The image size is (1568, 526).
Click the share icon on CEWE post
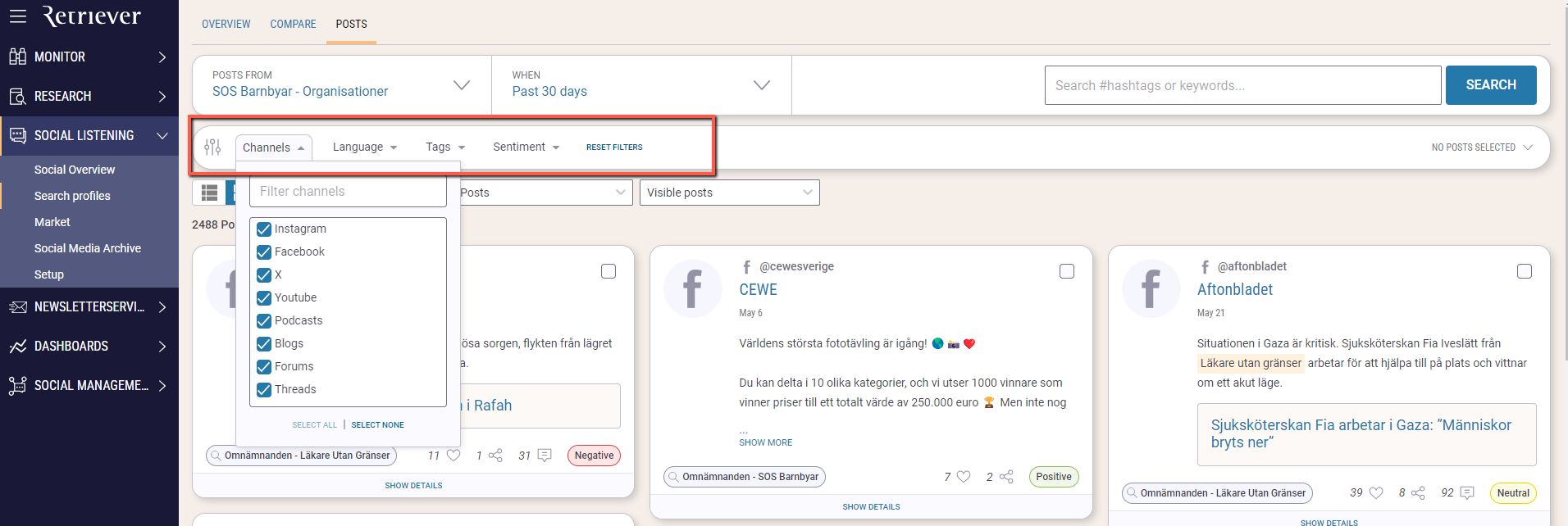1006,476
